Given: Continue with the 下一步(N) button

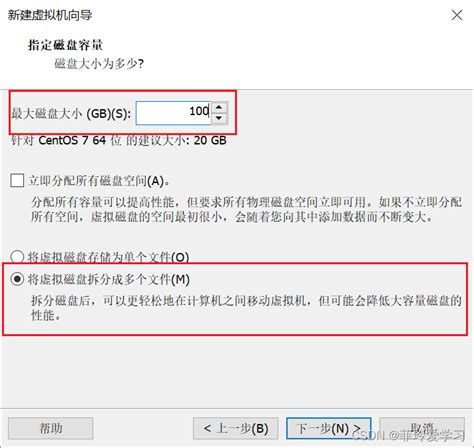Looking at the screenshot, I should click(x=329, y=428).
